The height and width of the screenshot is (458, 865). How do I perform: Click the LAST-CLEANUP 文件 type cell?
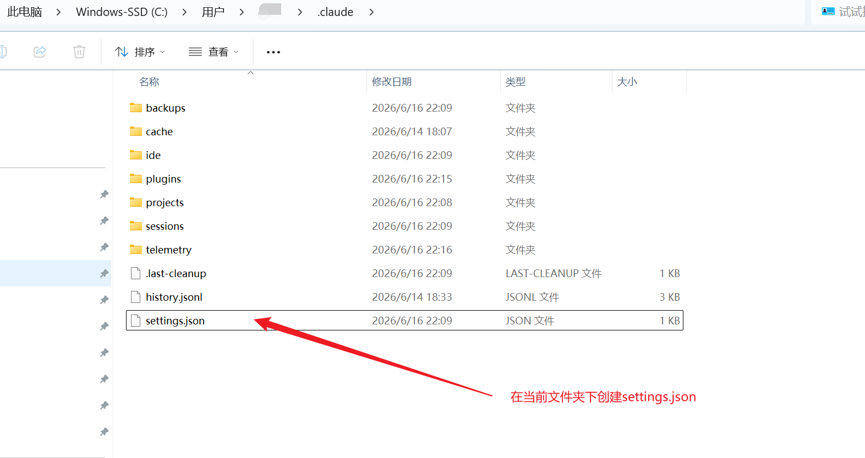point(553,273)
